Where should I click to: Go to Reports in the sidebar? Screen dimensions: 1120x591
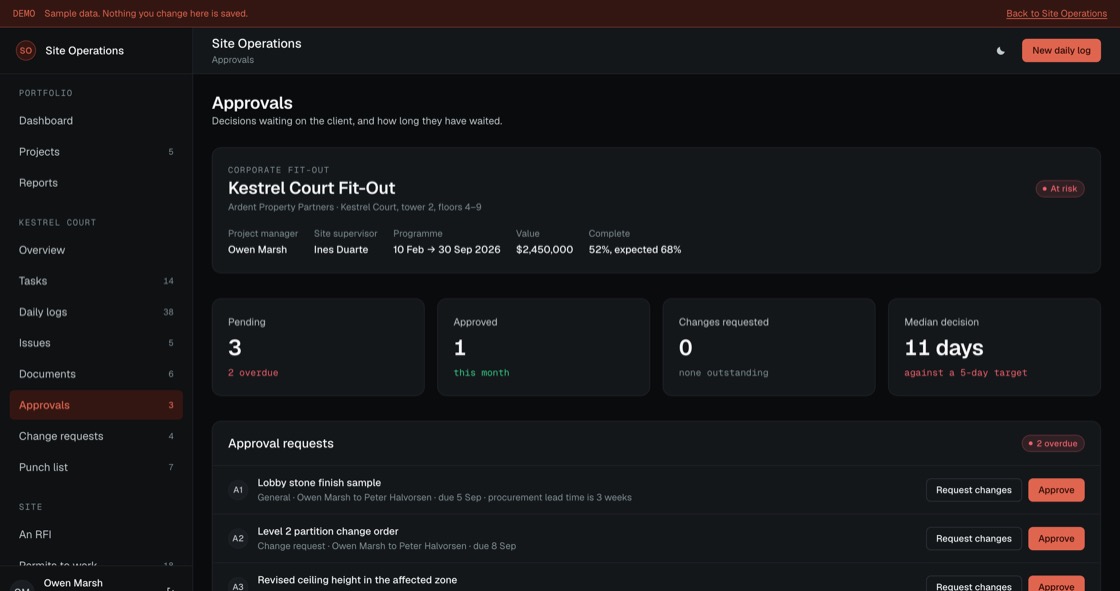coord(96,183)
